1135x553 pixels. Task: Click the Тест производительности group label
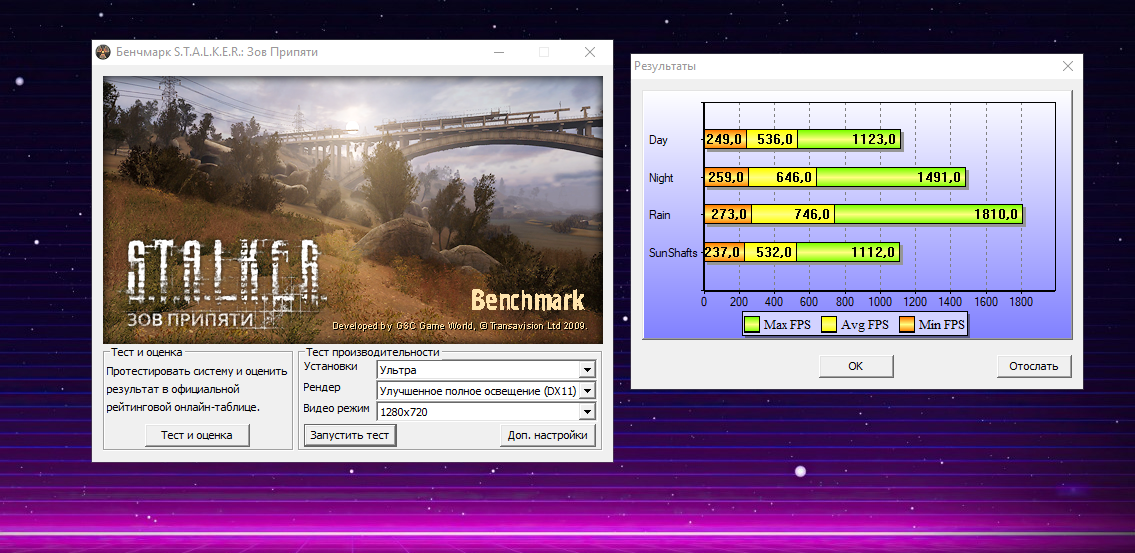(373, 353)
